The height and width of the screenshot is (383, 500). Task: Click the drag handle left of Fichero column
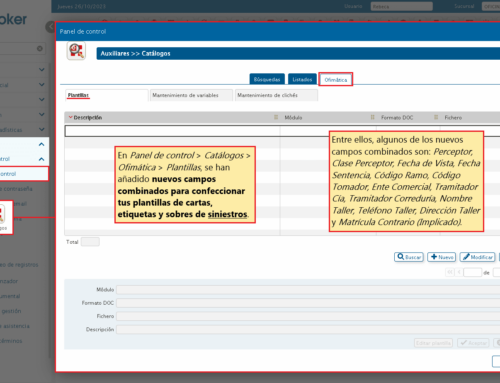point(436,117)
